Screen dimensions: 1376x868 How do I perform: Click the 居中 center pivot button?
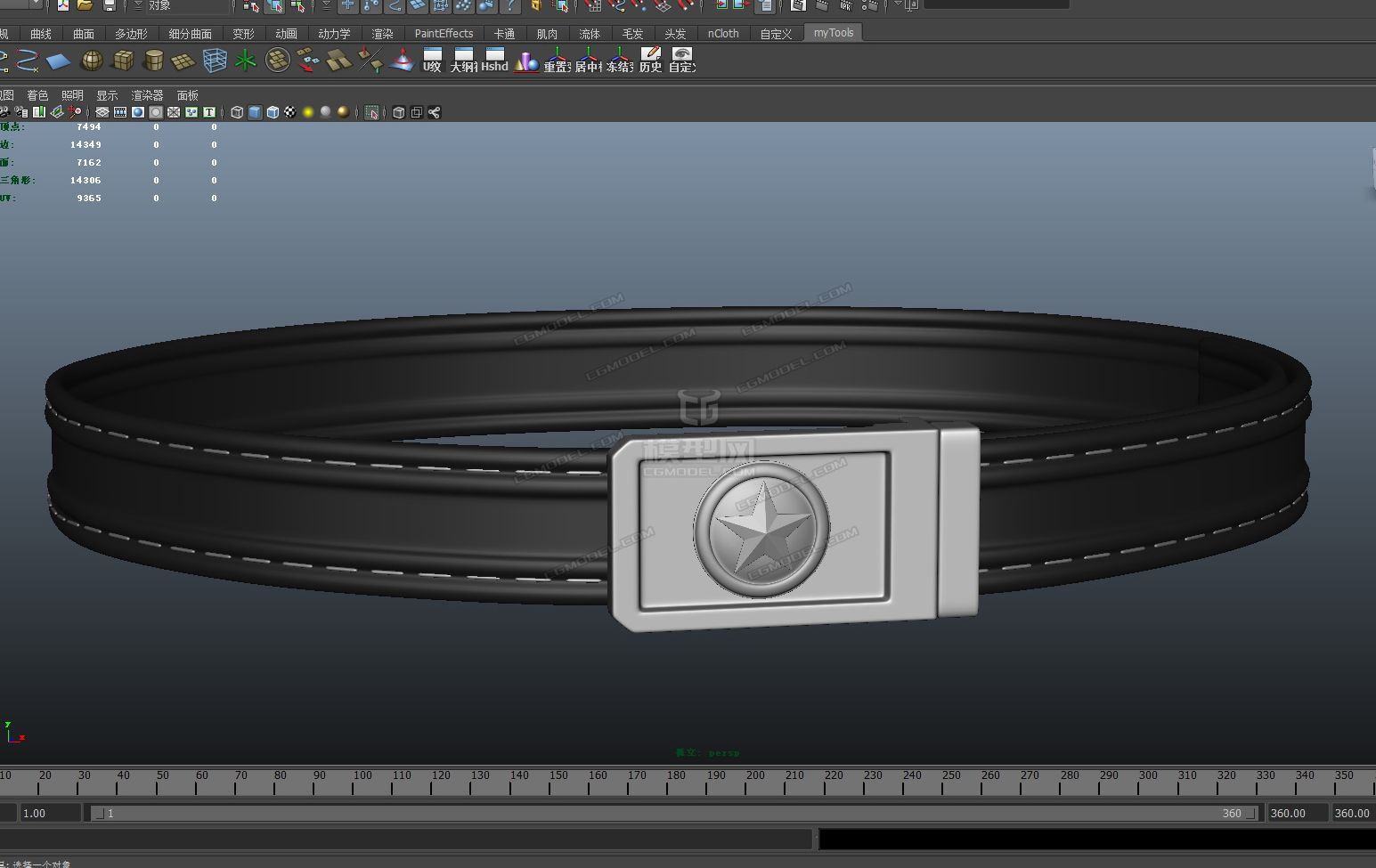pos(590,61)
